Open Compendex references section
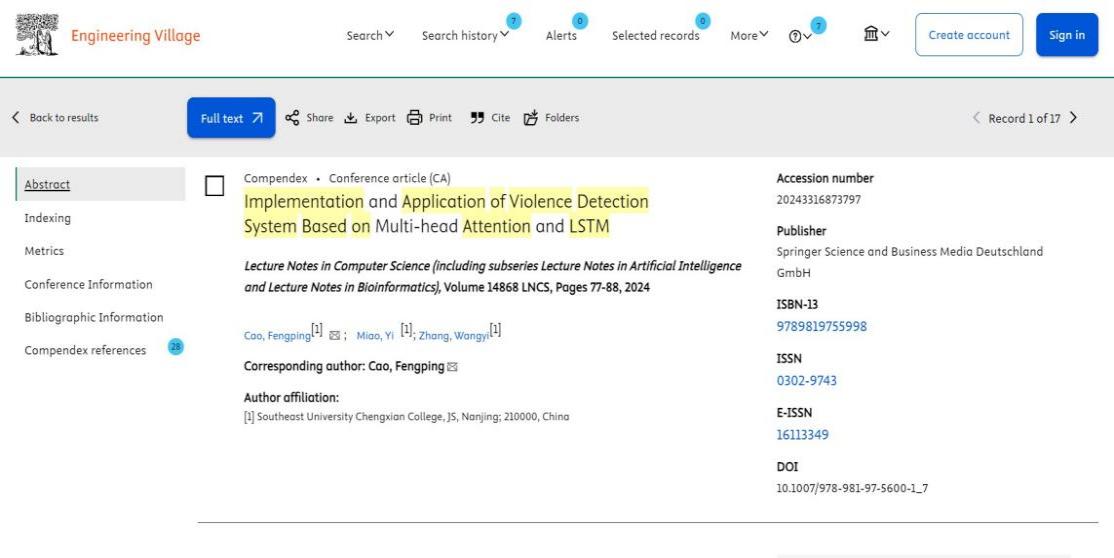This screenshot has width=1114, height=558. pyautogui.click(x=85, y=350)
